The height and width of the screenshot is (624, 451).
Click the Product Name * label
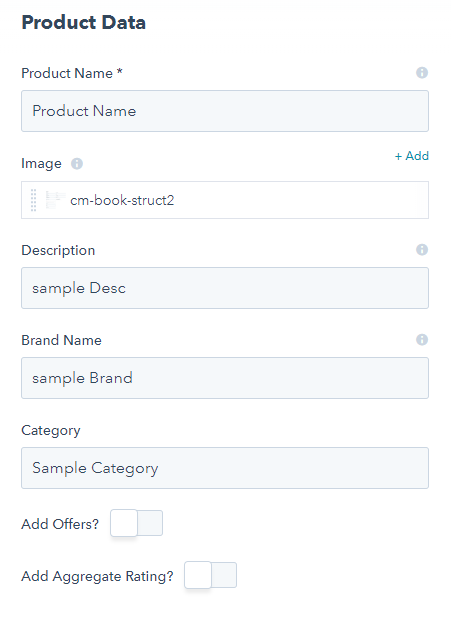tap(72, 73)
